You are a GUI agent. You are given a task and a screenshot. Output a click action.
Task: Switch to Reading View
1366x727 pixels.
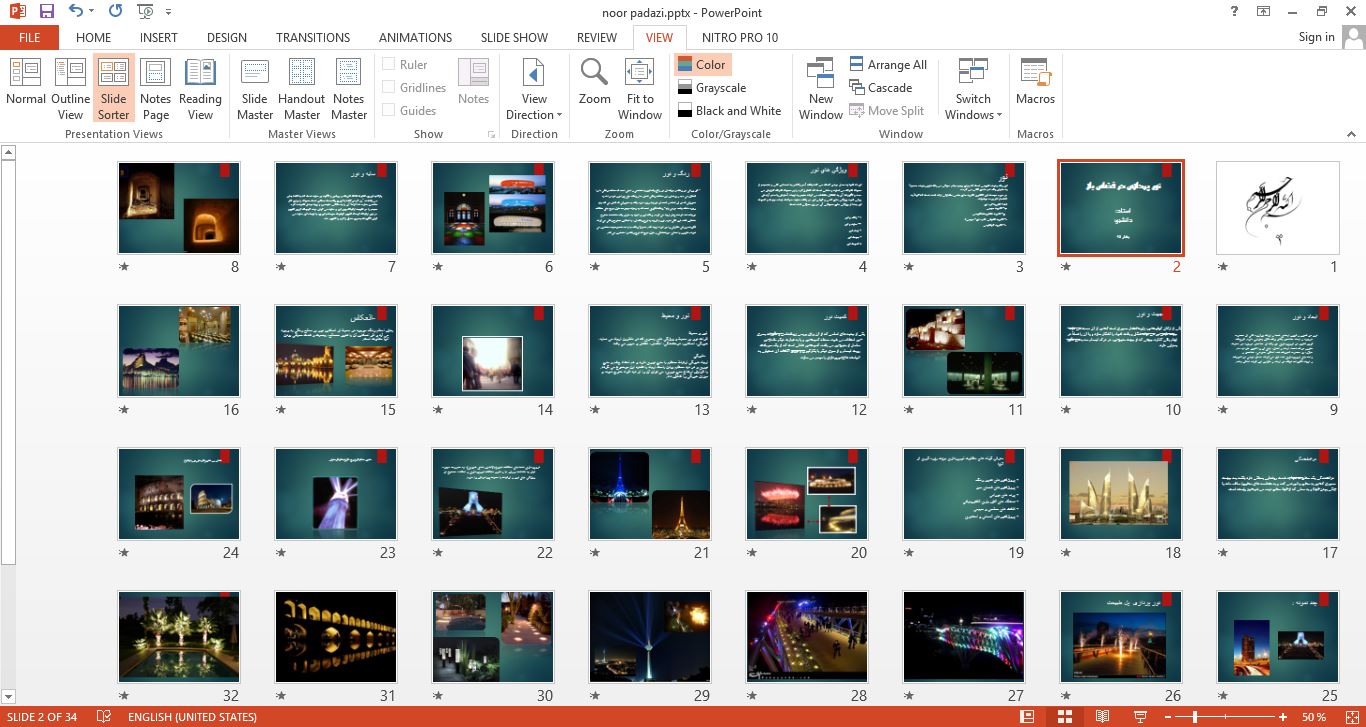tap(200, 89)
